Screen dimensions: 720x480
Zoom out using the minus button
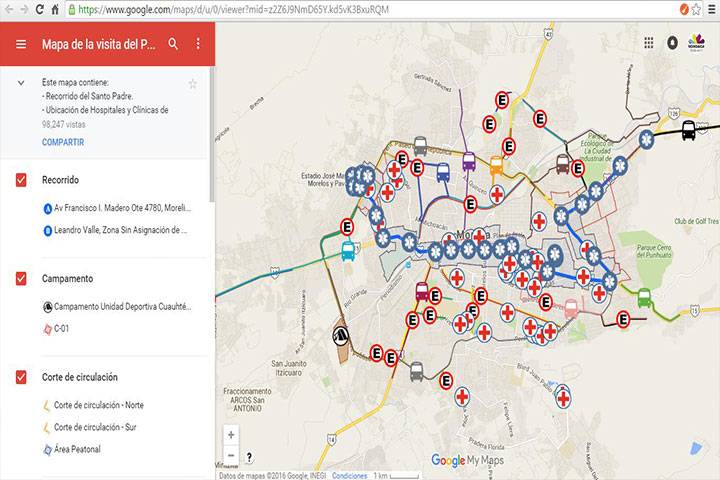[231, 455]
